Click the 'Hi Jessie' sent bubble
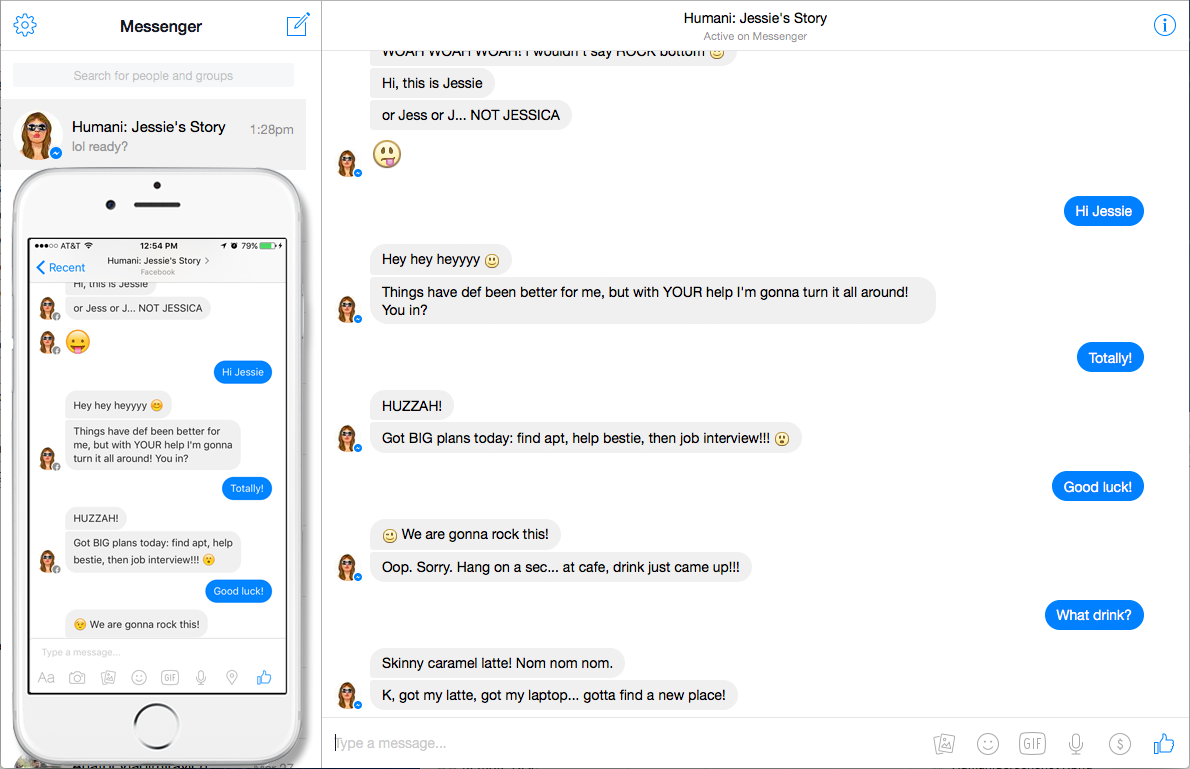 tap(1103, 211)
